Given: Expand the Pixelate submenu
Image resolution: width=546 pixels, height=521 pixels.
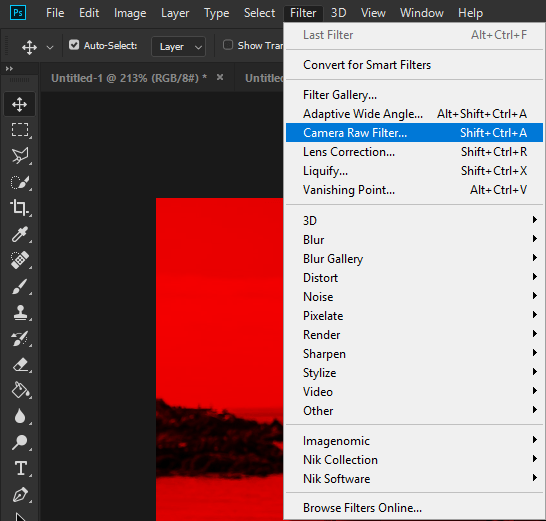Looking at the screenshot, I should click(414, 316).
